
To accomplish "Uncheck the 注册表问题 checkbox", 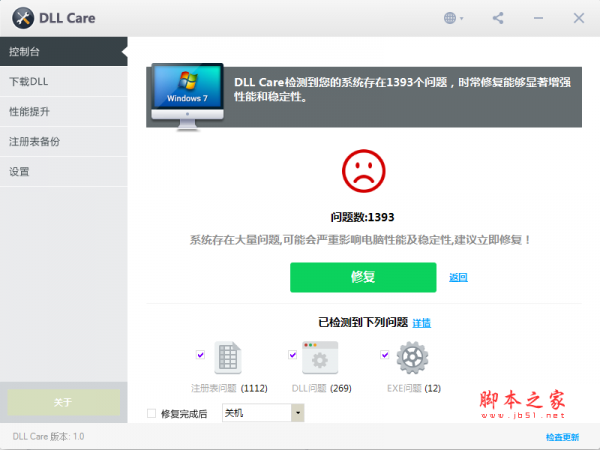I will [x=201, y=355].
